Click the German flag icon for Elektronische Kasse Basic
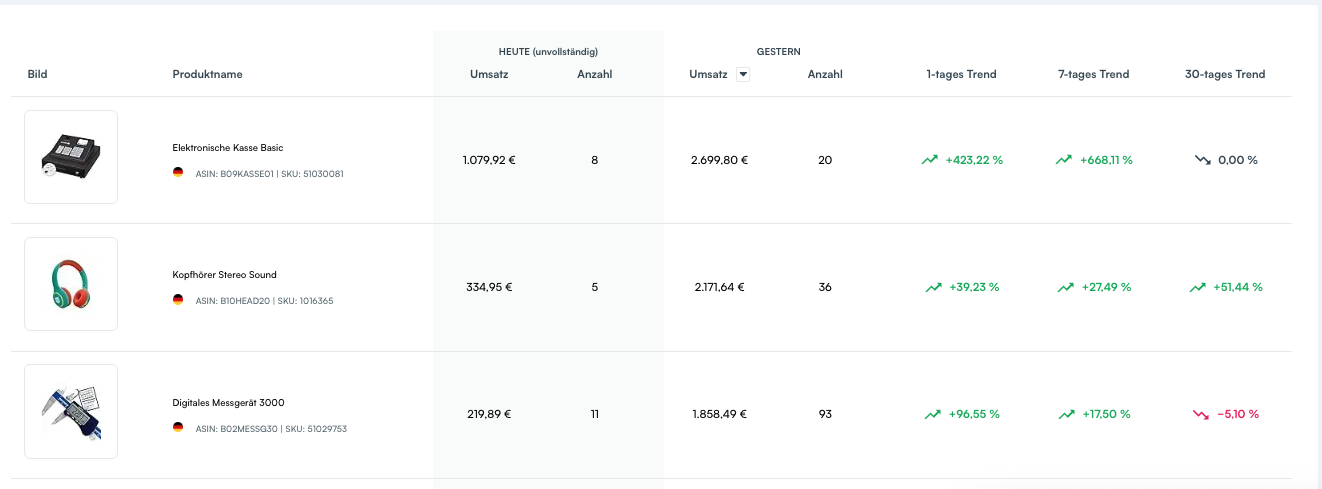 [x=178, y=173]
